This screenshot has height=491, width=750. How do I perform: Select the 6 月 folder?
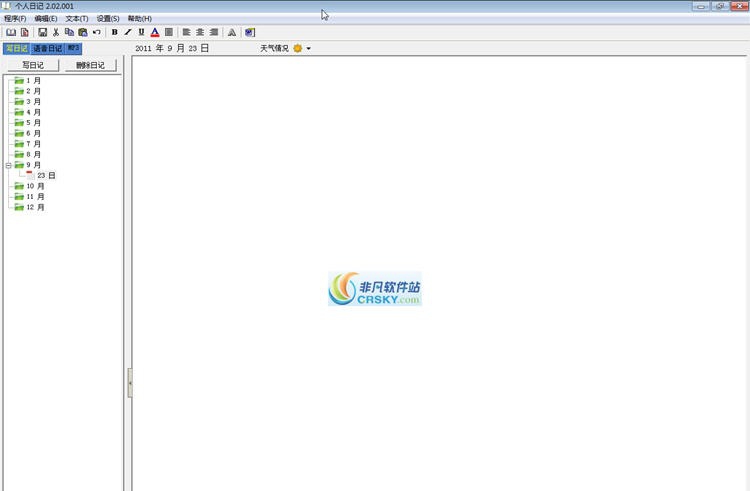tap(28, 133)
